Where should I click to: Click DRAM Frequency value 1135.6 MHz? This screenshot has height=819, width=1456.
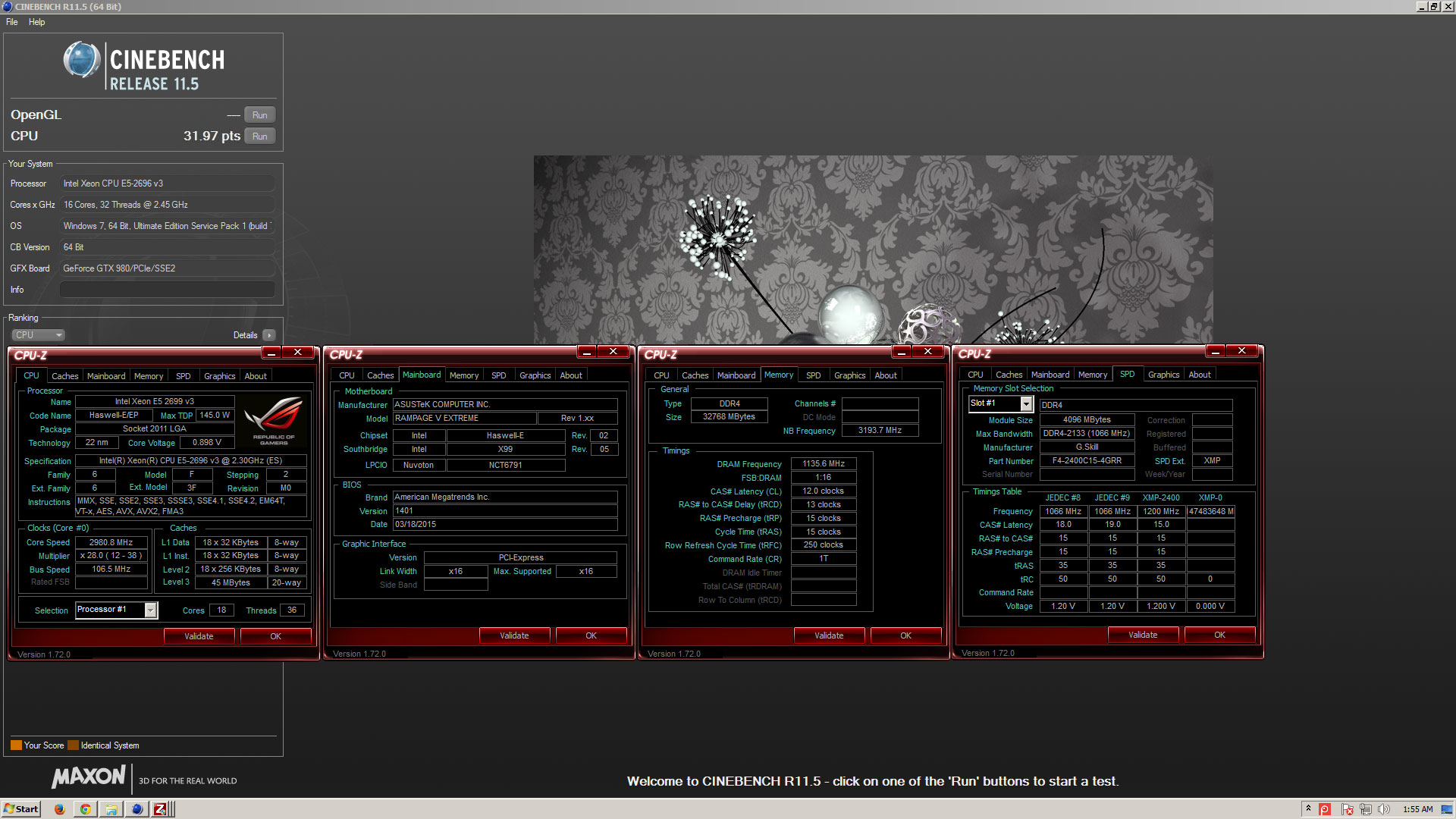824,464
